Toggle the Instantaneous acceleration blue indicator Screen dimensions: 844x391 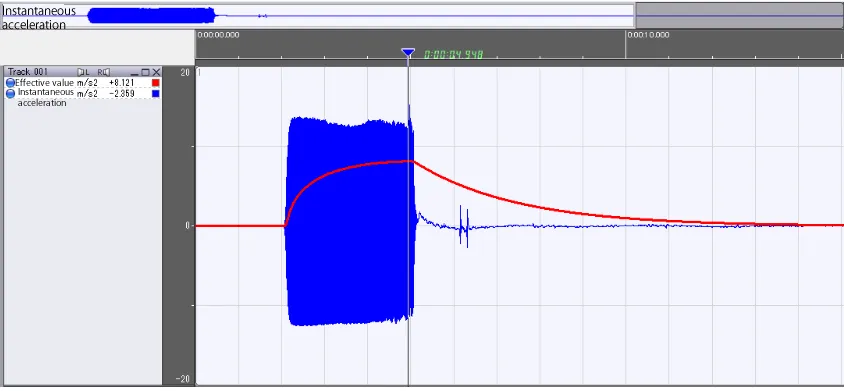pos(10,94)
